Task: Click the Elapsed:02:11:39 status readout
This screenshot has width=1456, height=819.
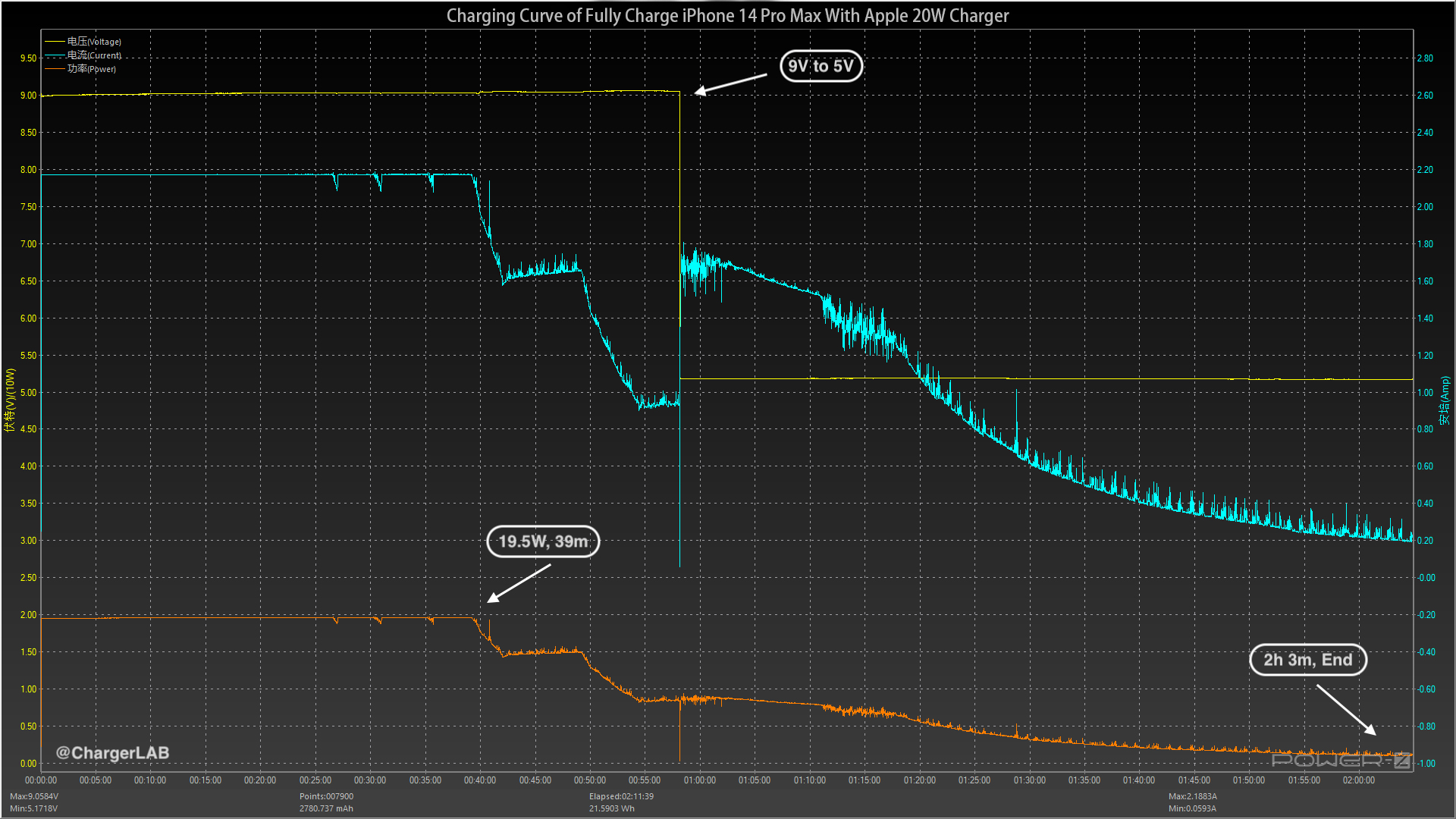Action: pos(621,796)
